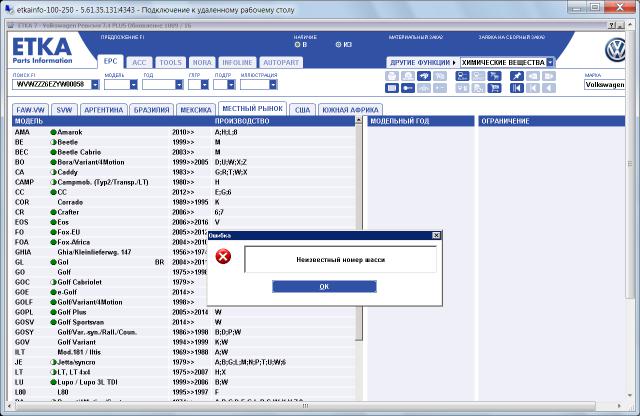This screenshot has height=416, width=640.
Task: Click the Volkswagen brand field
Action: click(x=604, y=85)
